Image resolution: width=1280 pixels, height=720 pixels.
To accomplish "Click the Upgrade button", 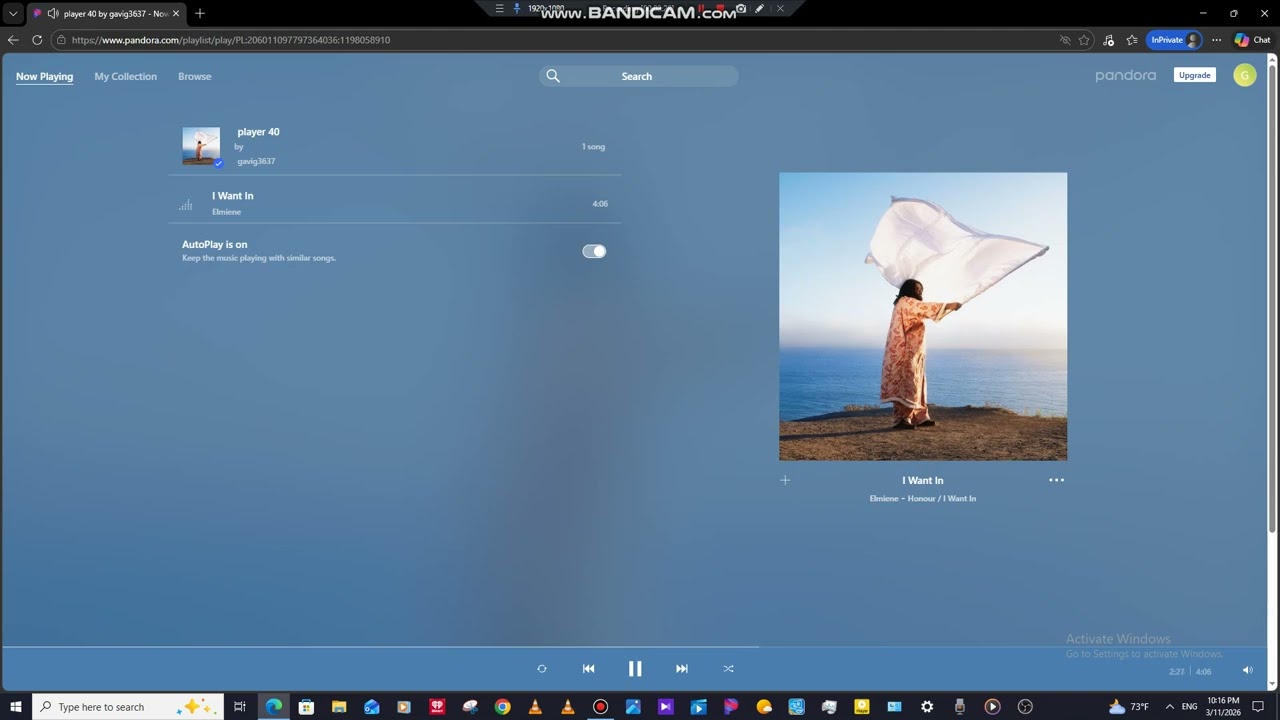I will point(1194,75).
